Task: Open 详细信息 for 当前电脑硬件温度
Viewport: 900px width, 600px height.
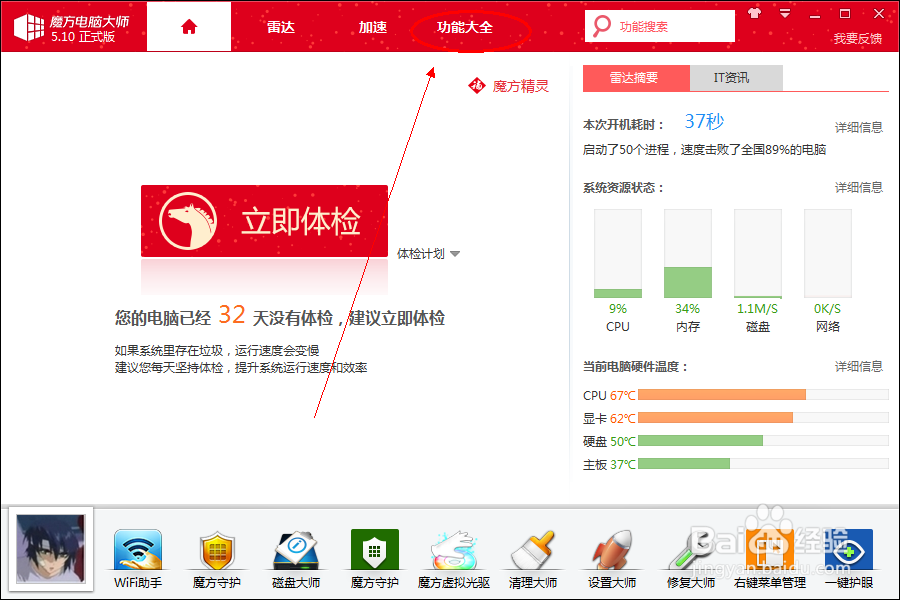Action: click(859, 366)
